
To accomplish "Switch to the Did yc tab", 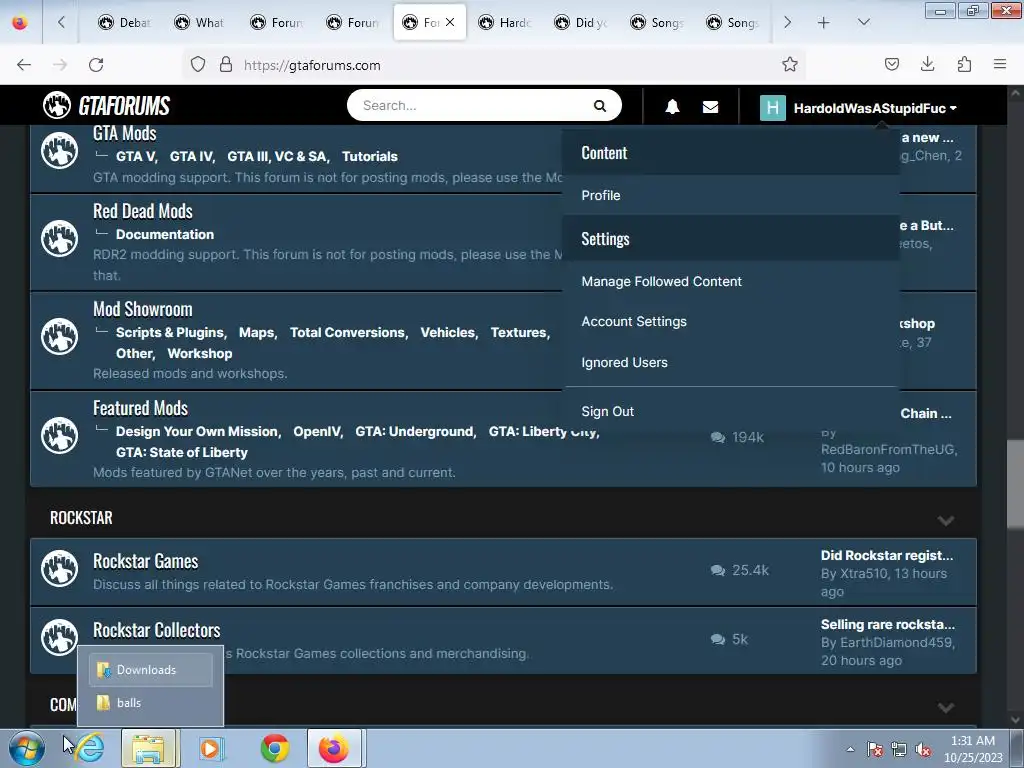I will pyautogui.click(x=581, y=23).
